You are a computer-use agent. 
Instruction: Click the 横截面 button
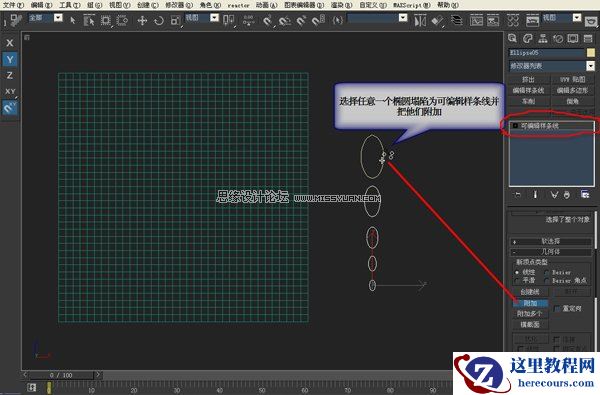point(530,325)
